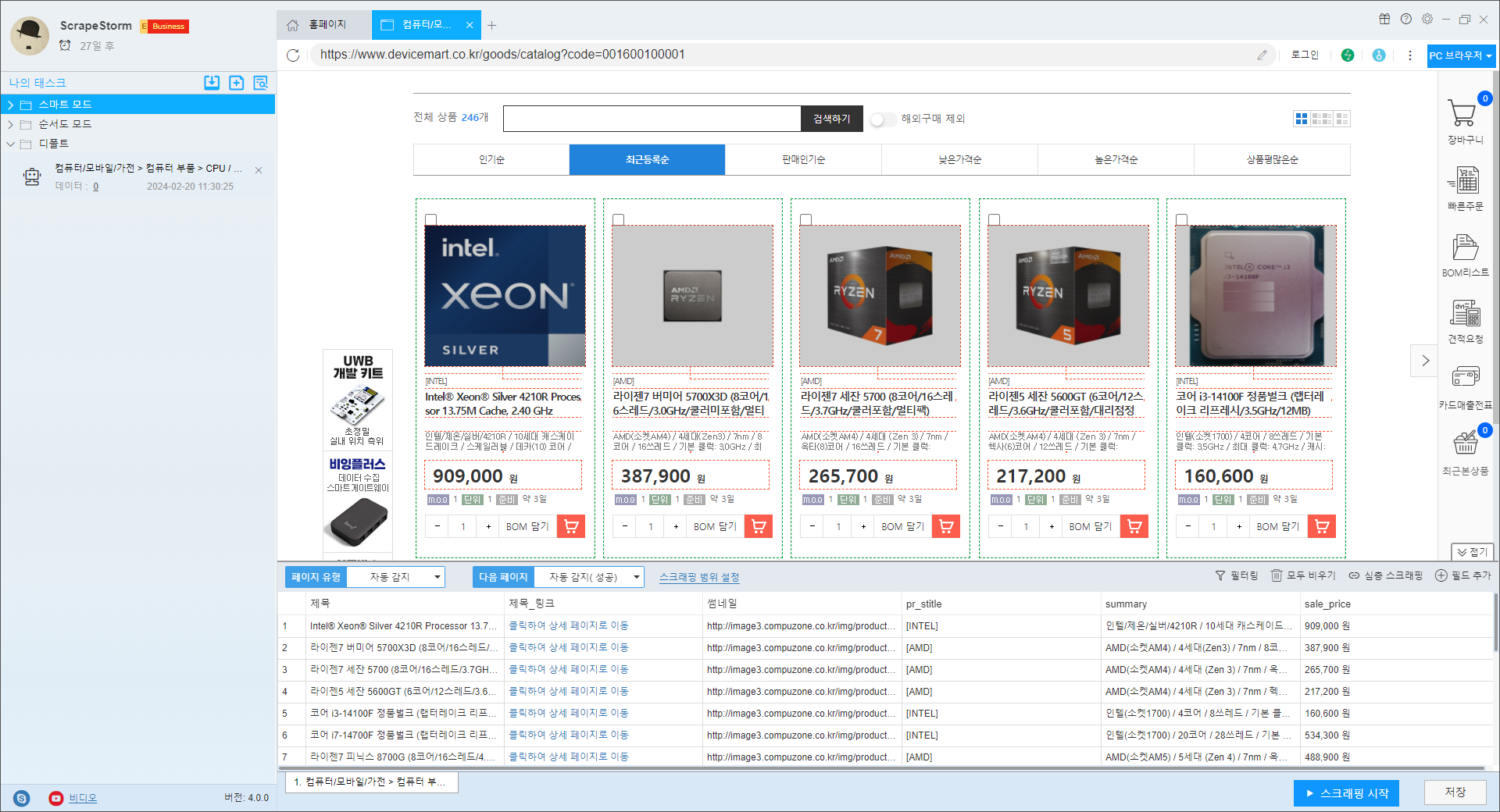Switch to the compact list view icon

[x=1322, y=119]
